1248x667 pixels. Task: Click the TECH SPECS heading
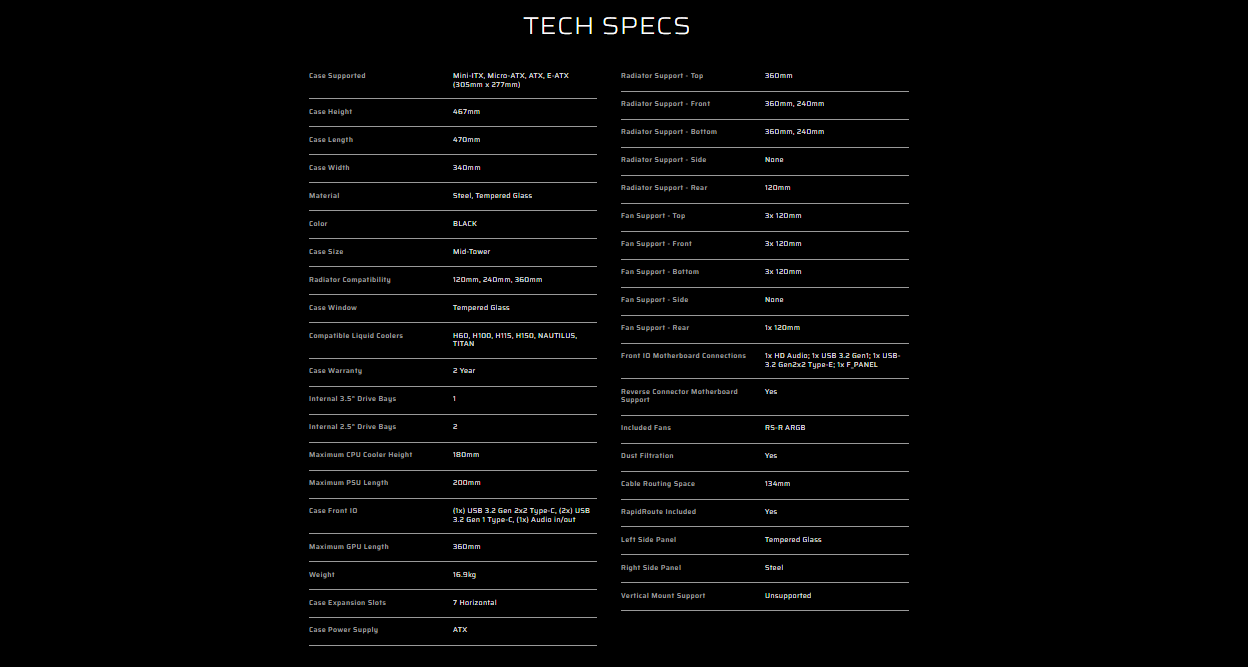point(607,26)
